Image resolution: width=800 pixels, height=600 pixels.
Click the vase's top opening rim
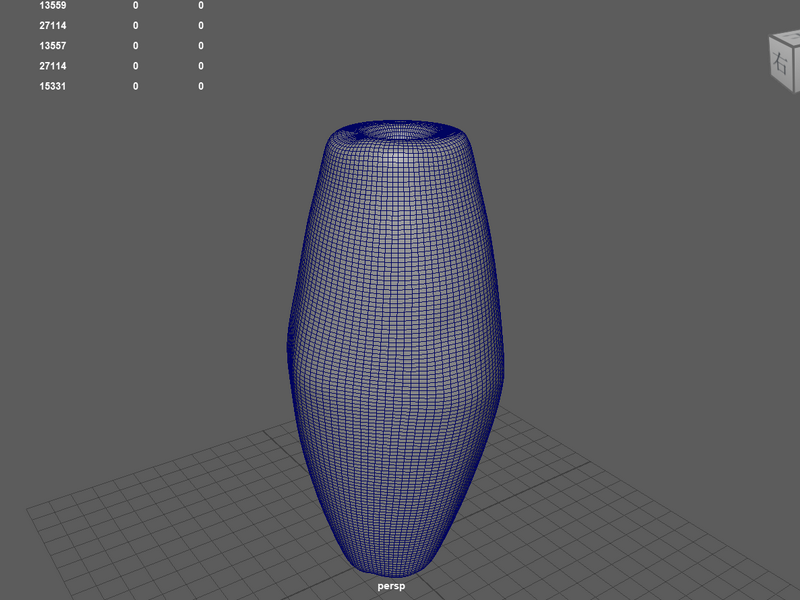click(397, 131)
